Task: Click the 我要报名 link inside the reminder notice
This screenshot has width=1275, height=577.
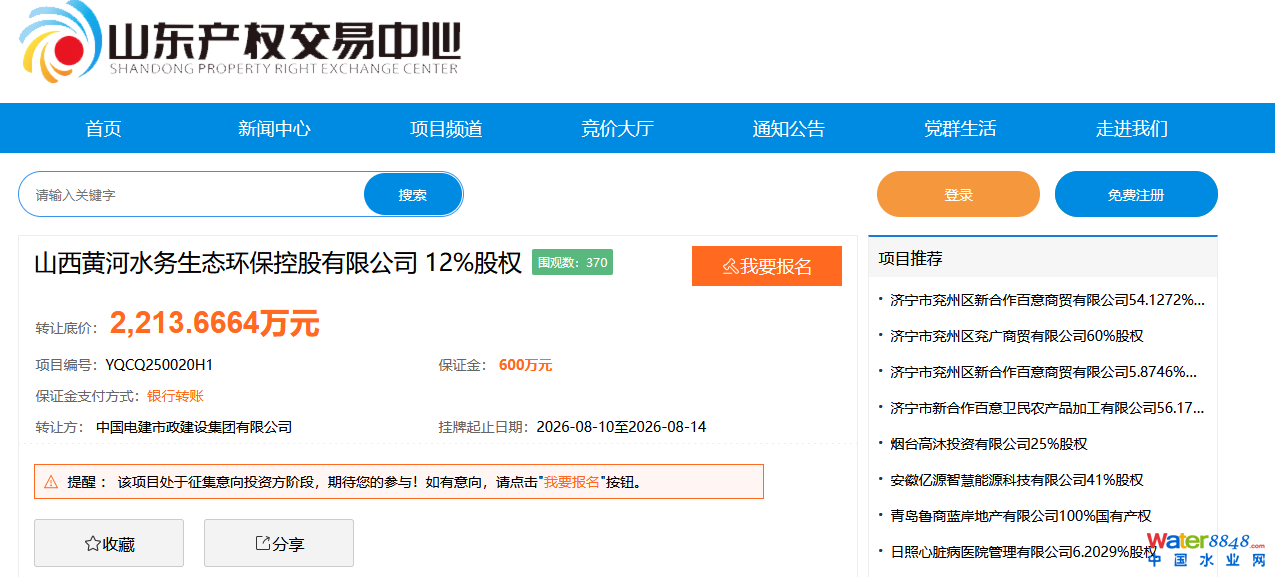Action: (572, 482)
